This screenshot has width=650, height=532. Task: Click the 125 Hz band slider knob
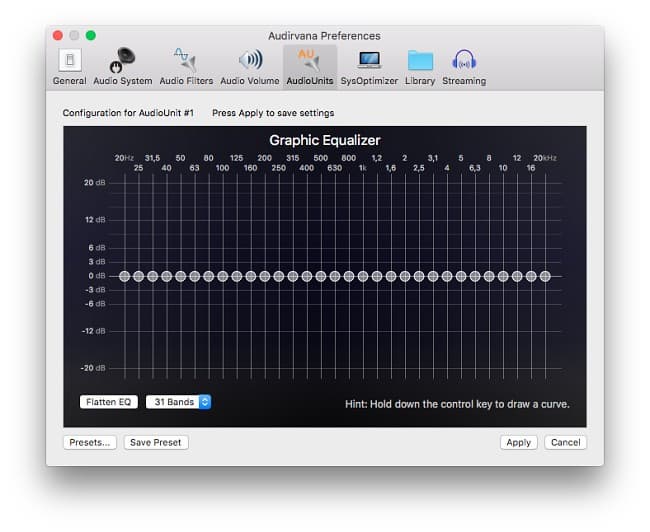(237, 276)
